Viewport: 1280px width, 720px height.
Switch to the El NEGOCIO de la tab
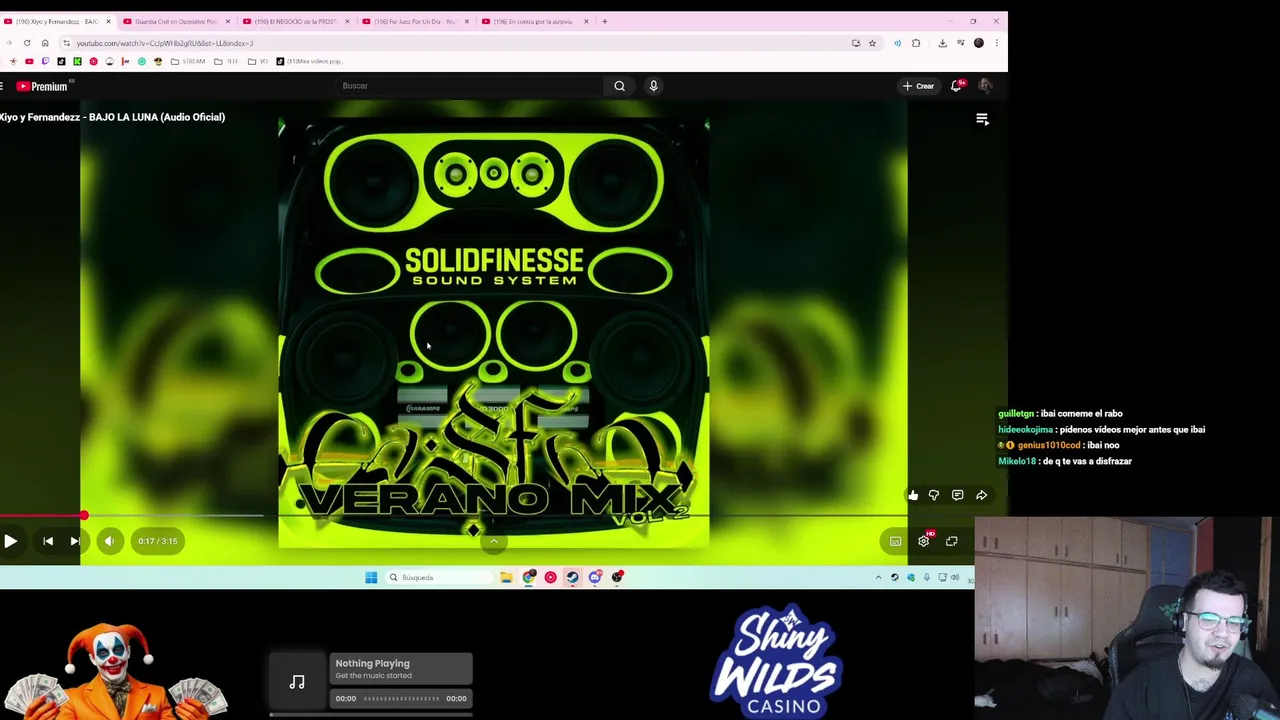(296, 21)
